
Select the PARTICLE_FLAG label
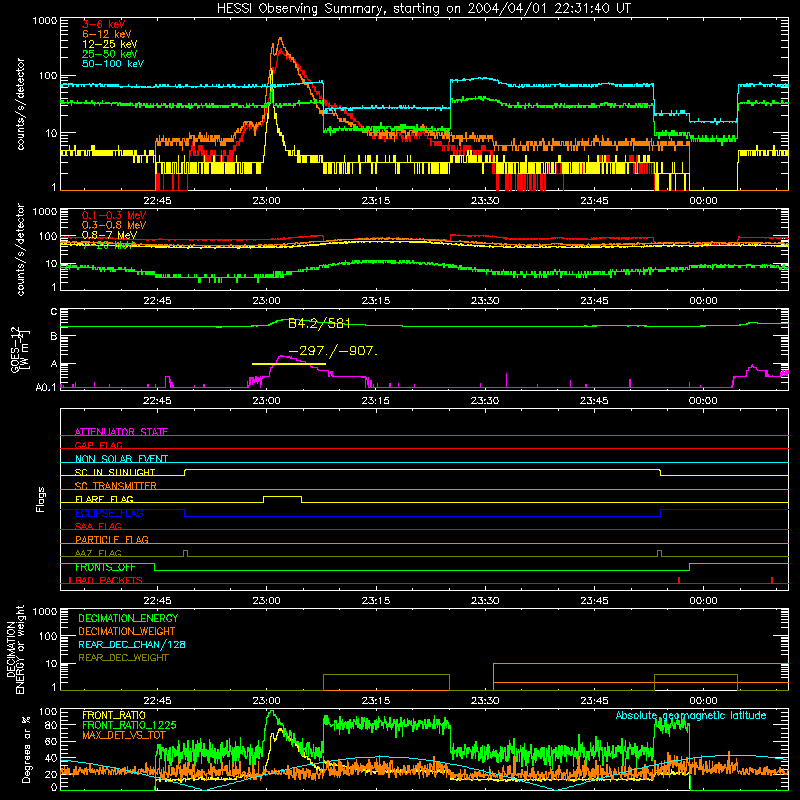pos(112,539)
